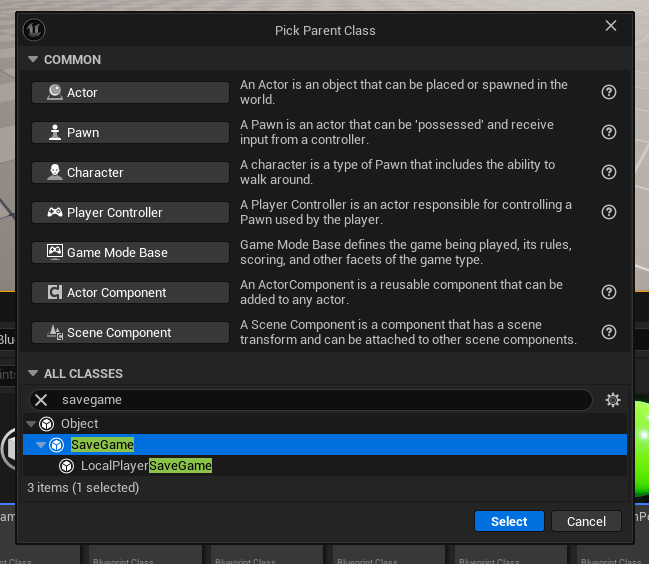Click the Unreal Engine logo icon in title bar
The image size is (649, 564).
[34, 30]
